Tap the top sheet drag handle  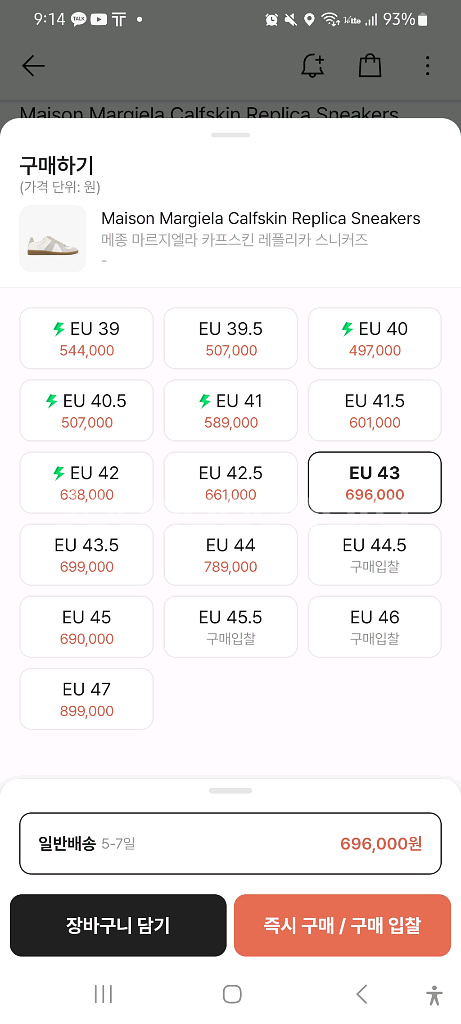230,135
